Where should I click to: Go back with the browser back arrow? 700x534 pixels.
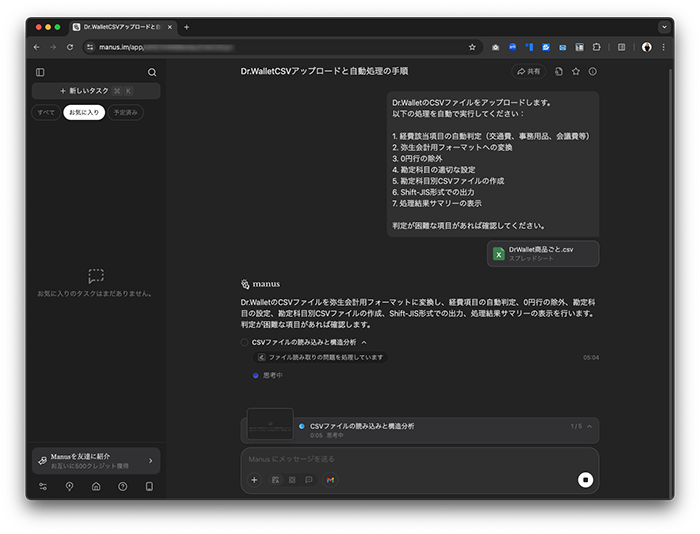(37, 47)
